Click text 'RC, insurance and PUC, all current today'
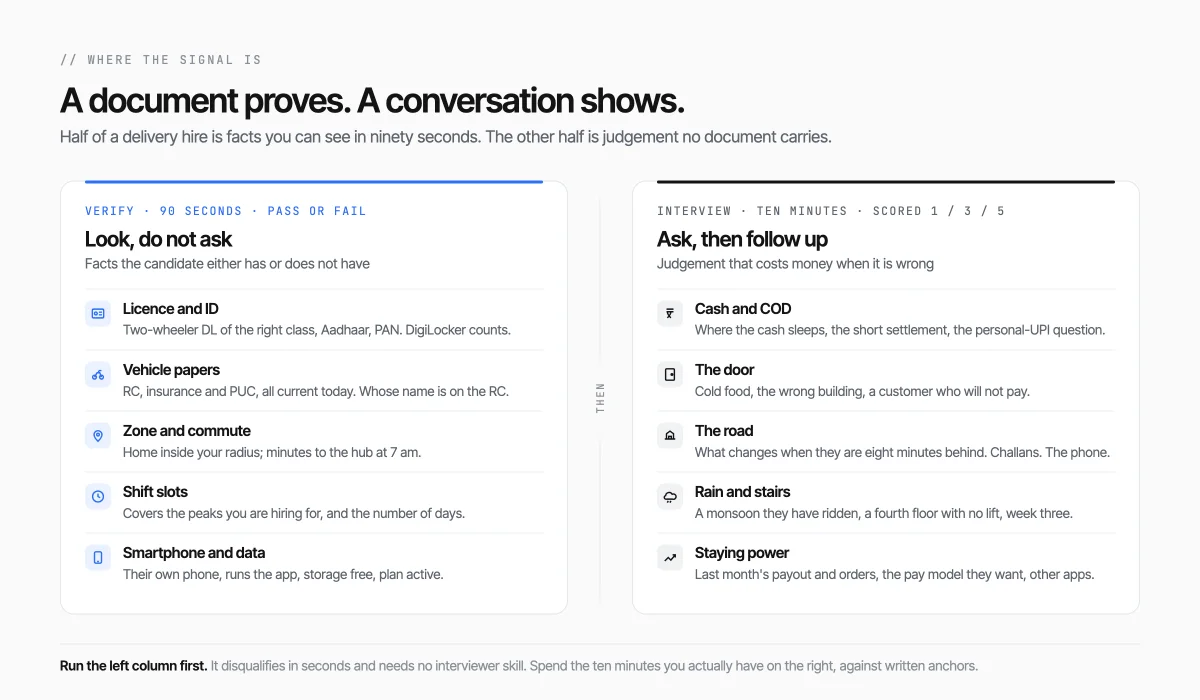Image resolution: width=1200 pixels, height=700 pixels. pyautogui.click(x=239, y=391)
